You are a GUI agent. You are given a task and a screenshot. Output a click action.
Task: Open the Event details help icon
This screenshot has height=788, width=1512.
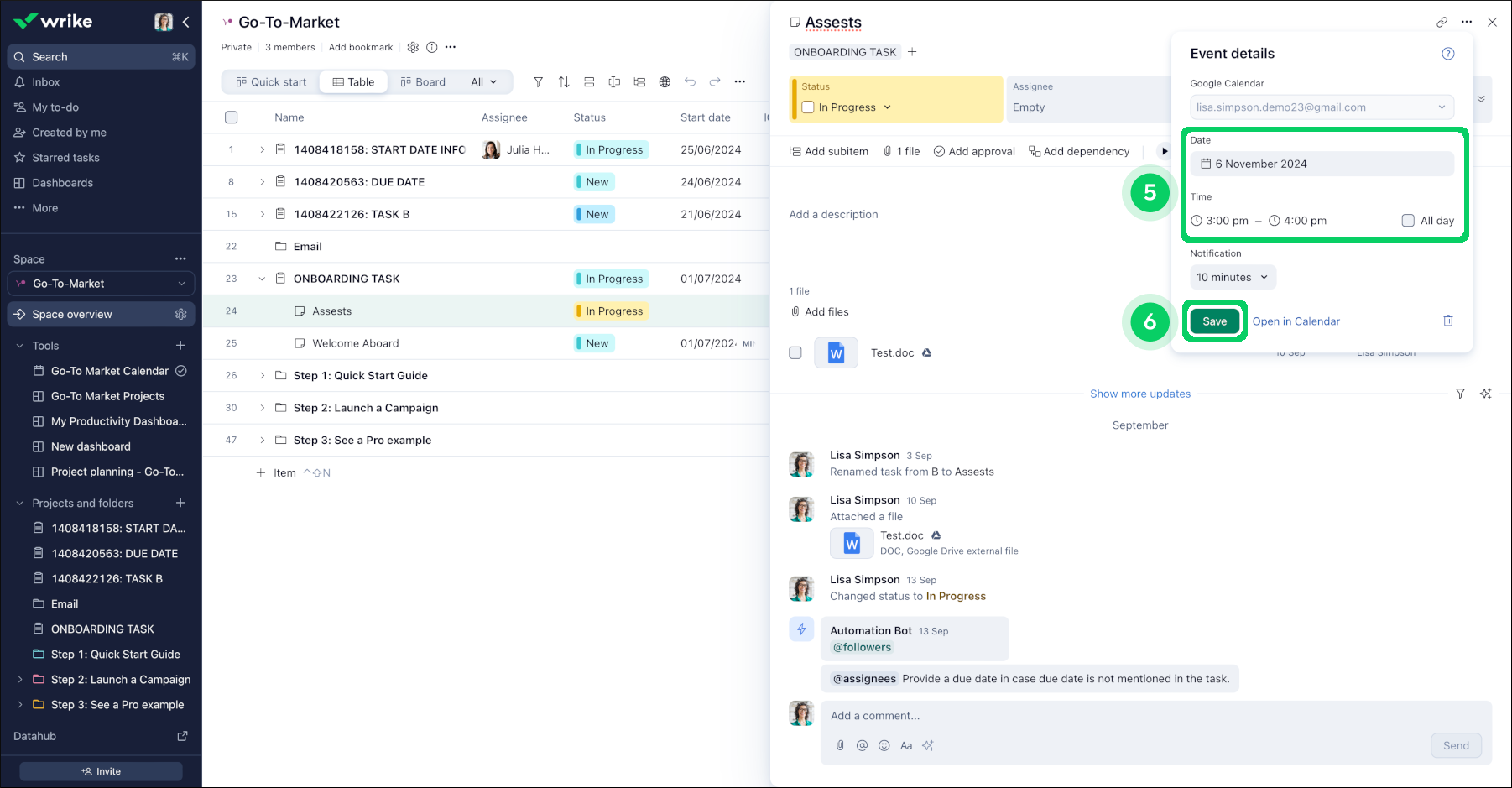(x=1447, y=54)
